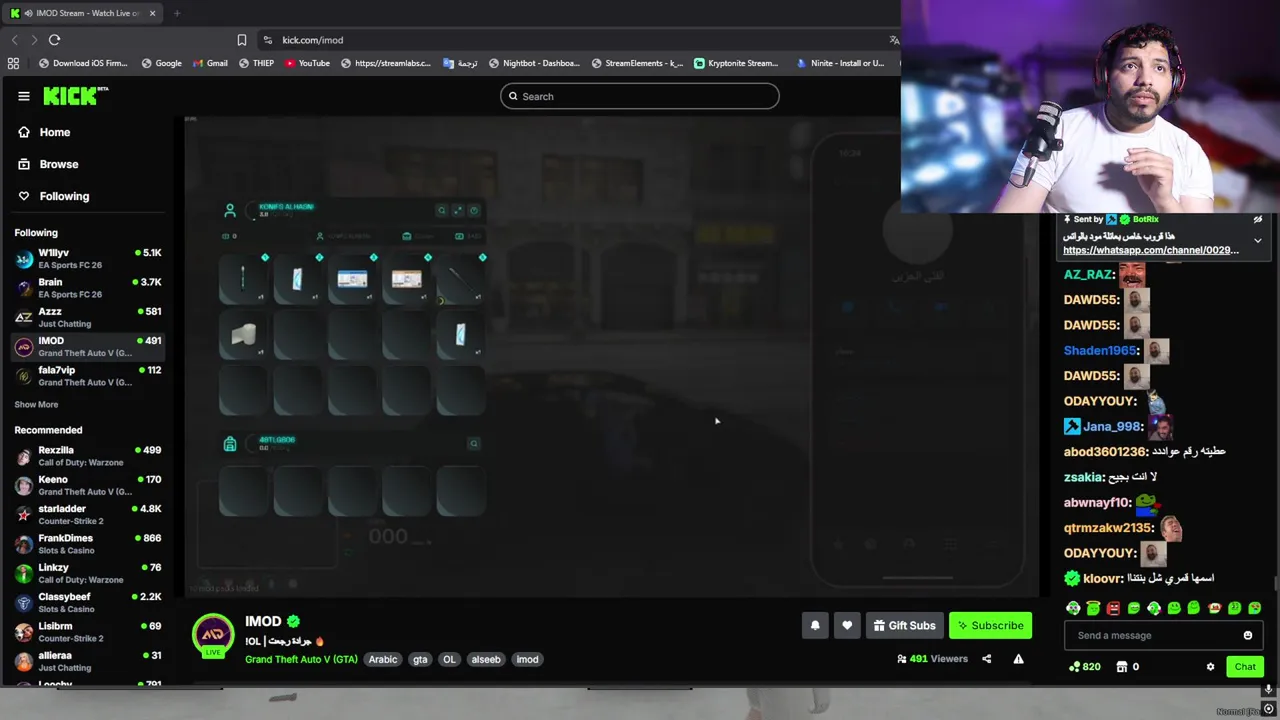Open the apps grid in bookmarks bar
Screen dimensions: 1280x720
coord(13,63)
